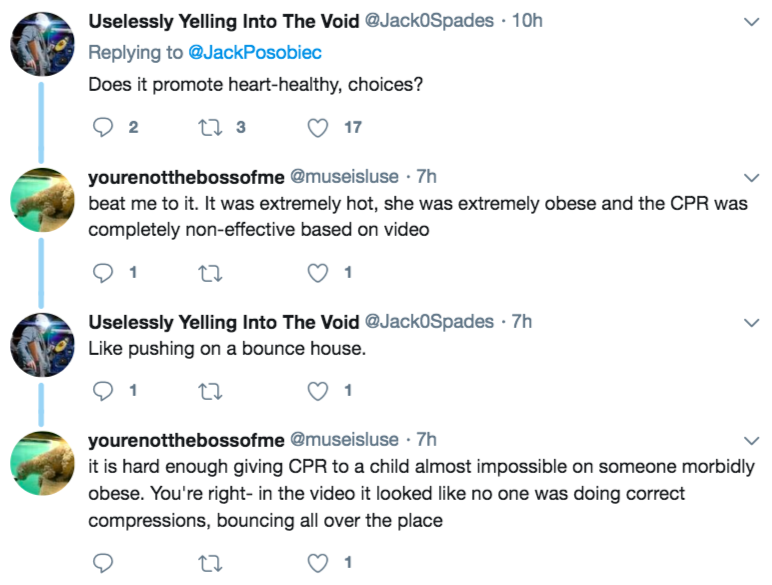Viewport: 772px width, 585px height.
Task: Like the tweet about correct compressions
Action: [318, 563]
